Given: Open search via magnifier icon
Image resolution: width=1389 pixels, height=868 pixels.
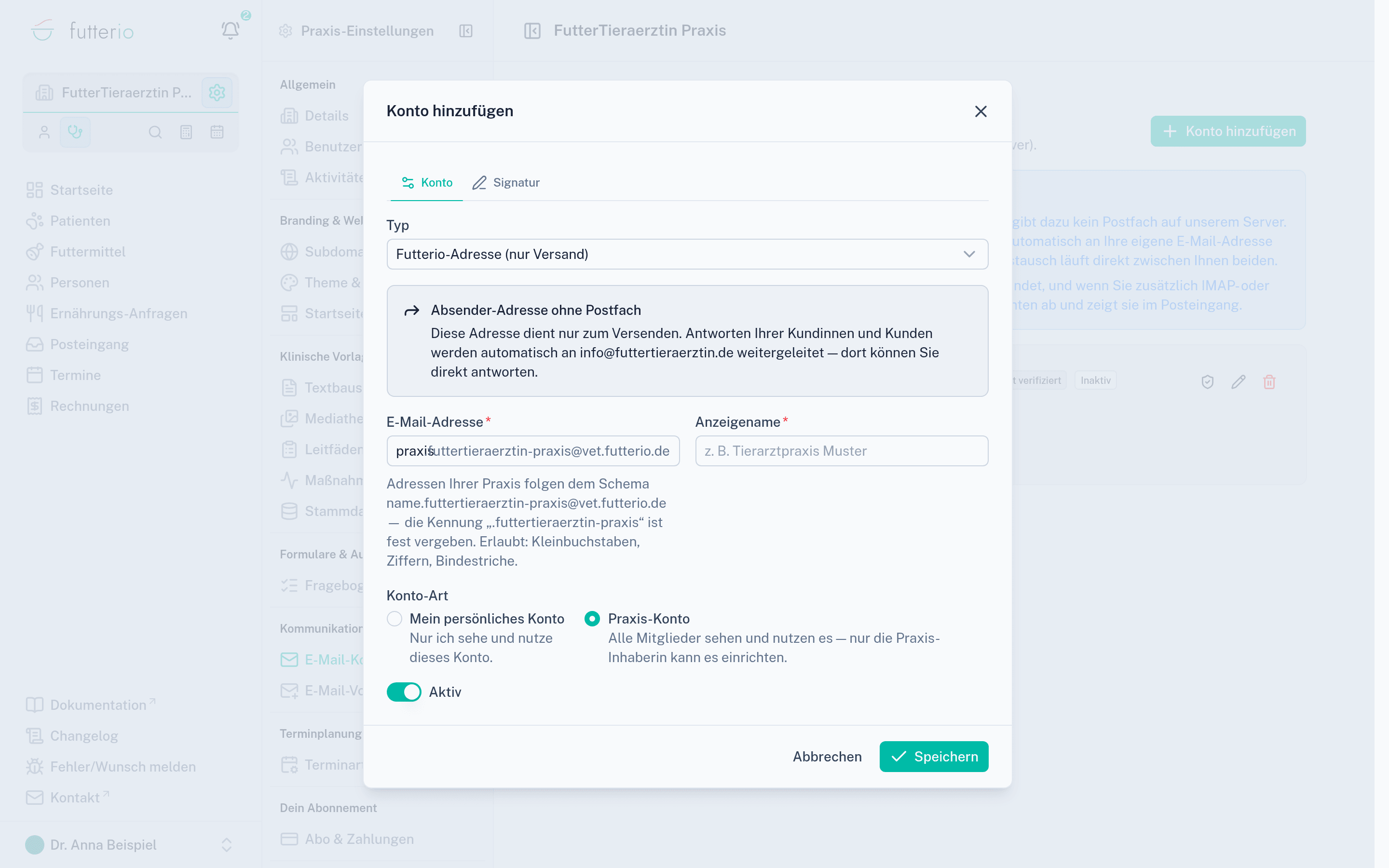Looking at the screenshot, I should coord(155,132).
